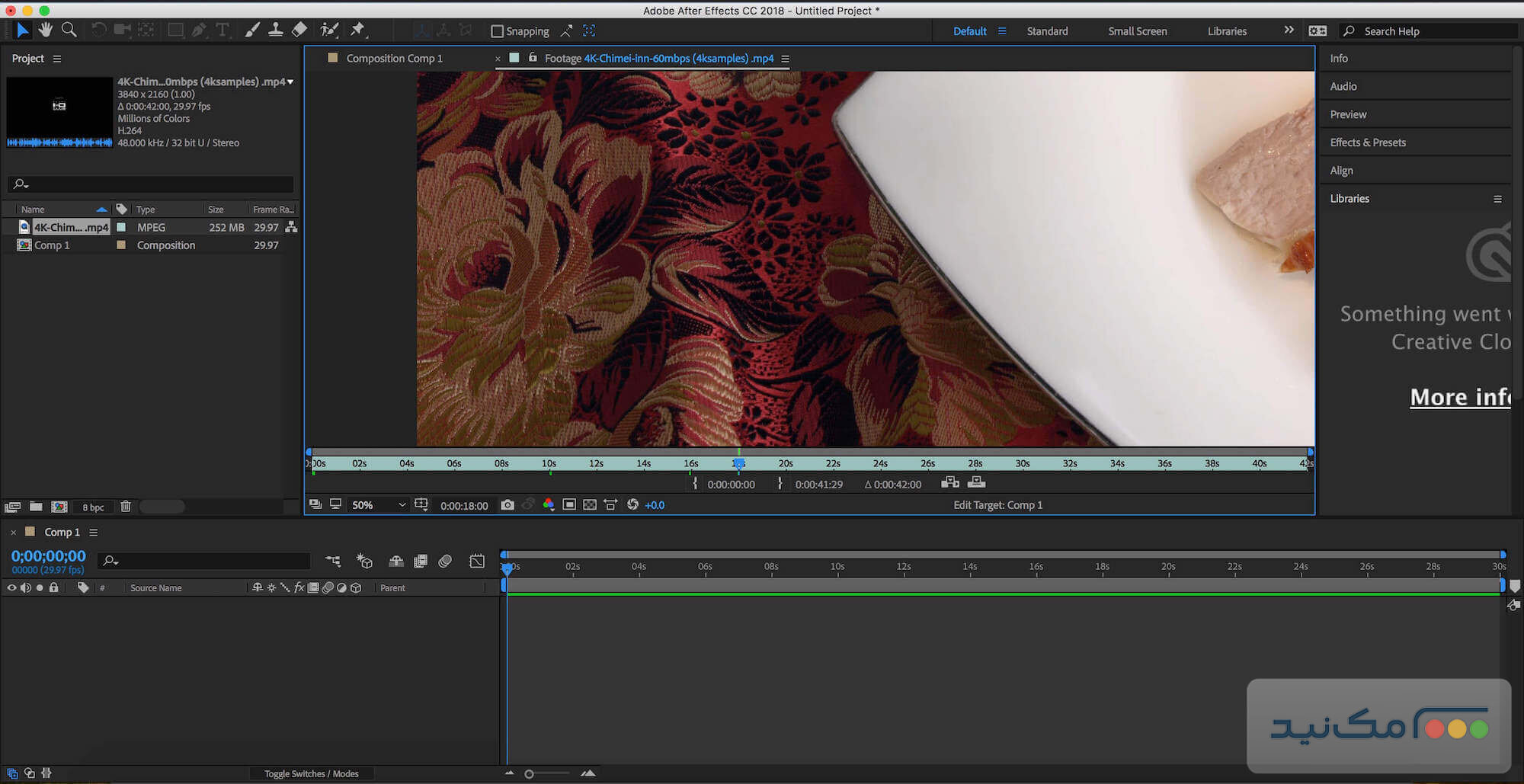Switch to the Effects & Presets panel
The image size is (1524, 784).
point(1368,142)
